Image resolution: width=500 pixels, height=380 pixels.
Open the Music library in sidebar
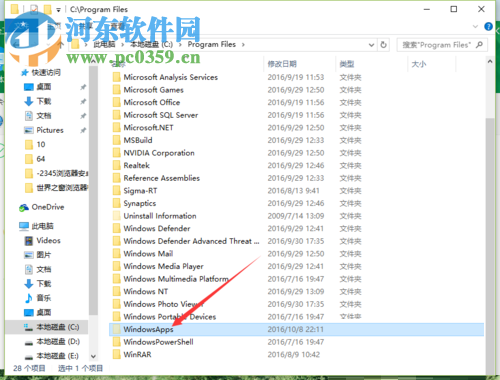pos(38,298)
